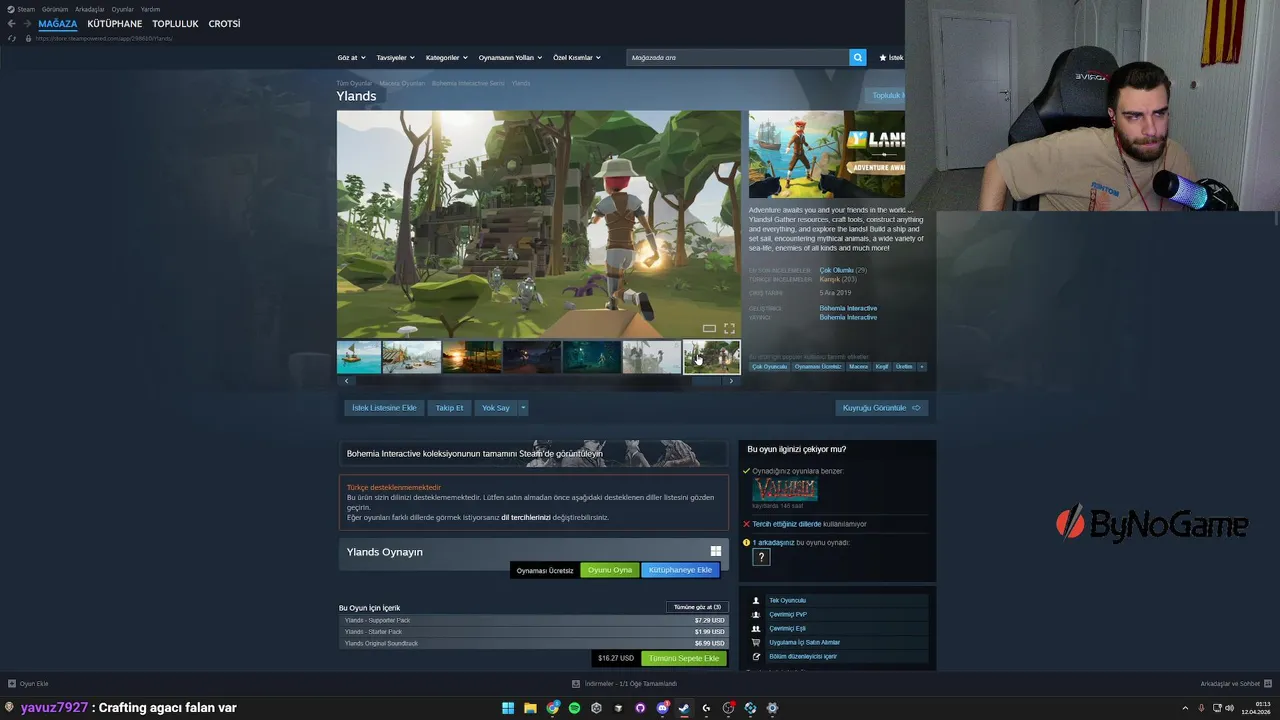This screenshot has height=720, width=1280.
Task: Open the Arkadaşlar menu
Action: 90,9
